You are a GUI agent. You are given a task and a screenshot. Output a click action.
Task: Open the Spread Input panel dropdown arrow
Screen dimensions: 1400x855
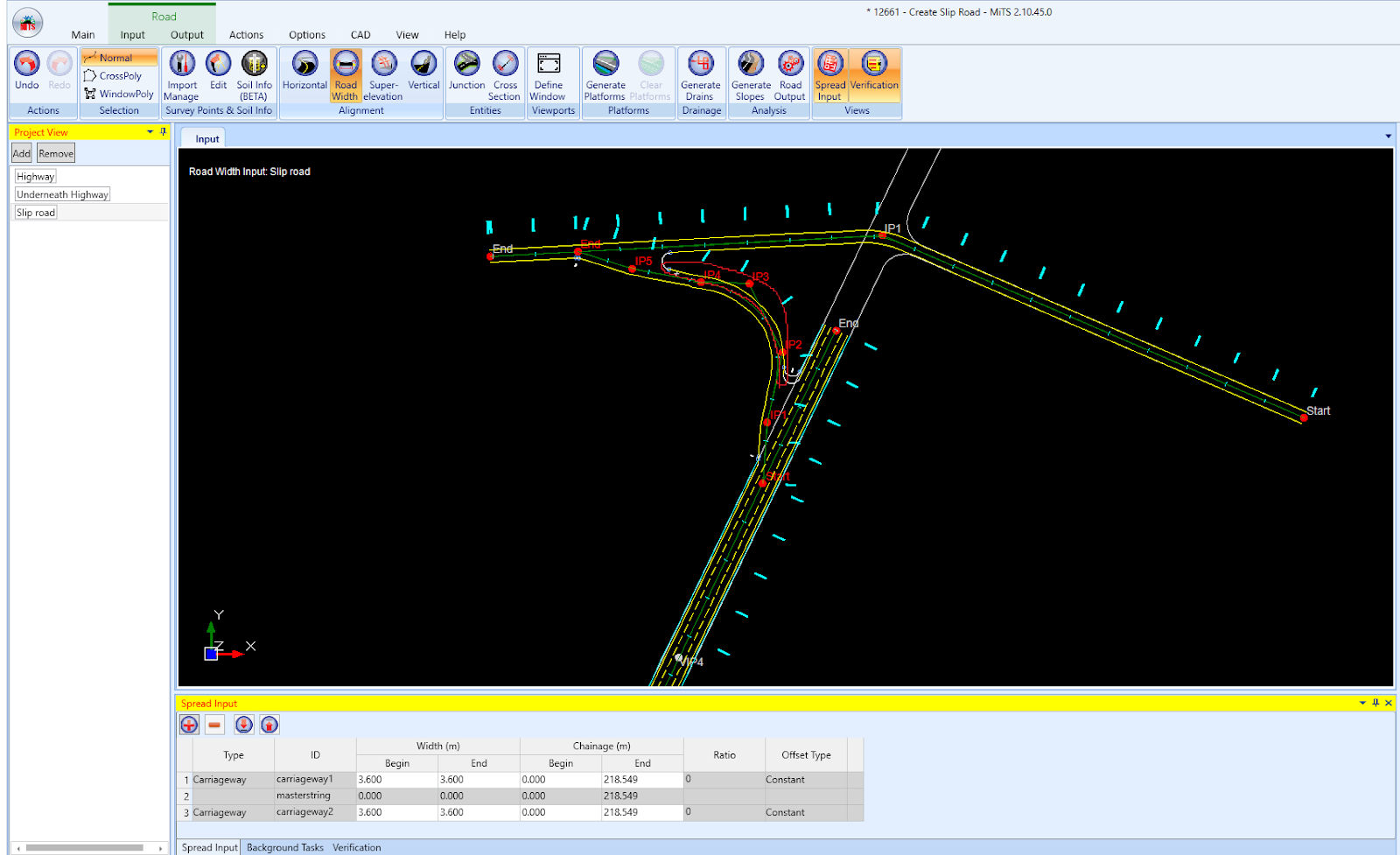point(1362,704)
